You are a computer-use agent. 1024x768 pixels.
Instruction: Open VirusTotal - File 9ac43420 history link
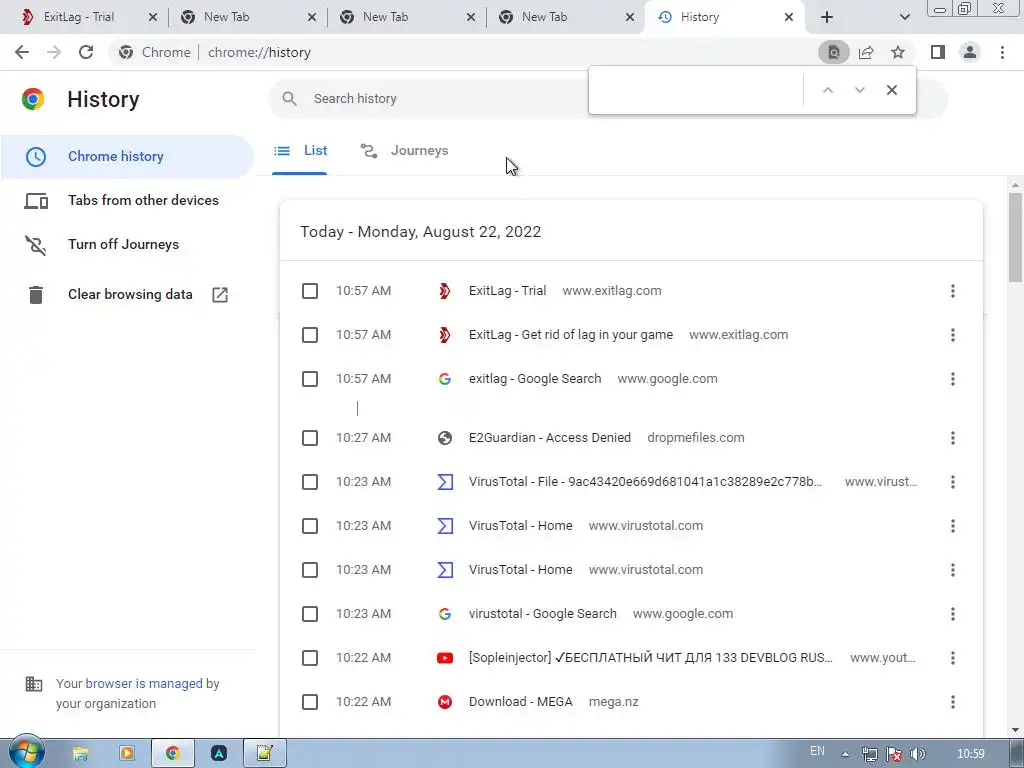(645, 482)
